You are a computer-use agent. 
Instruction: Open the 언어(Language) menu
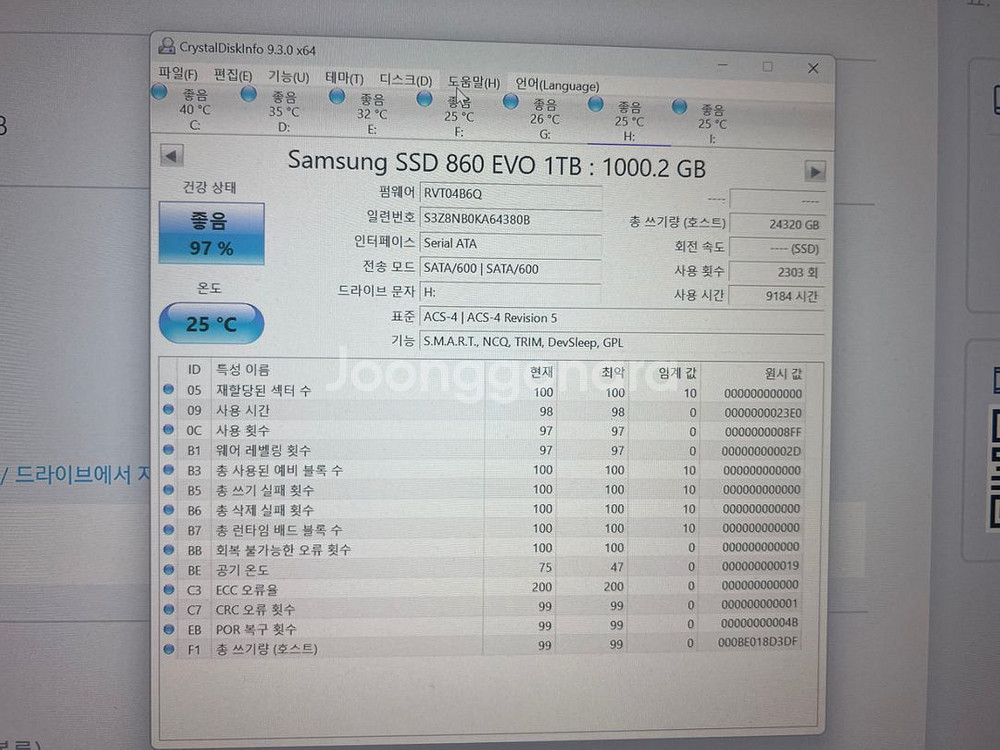[557, 84]
